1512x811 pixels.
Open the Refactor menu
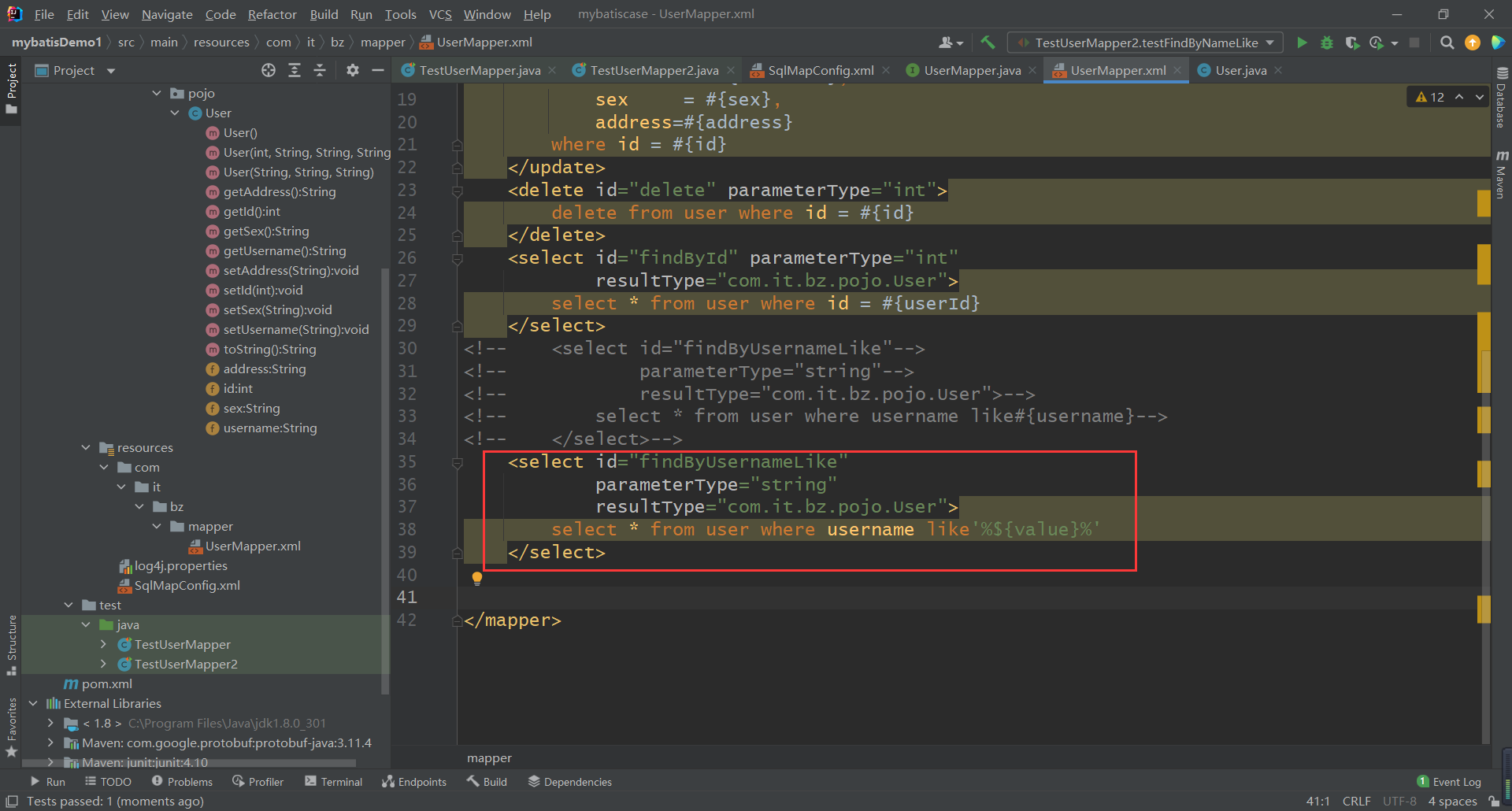[272, 14]
